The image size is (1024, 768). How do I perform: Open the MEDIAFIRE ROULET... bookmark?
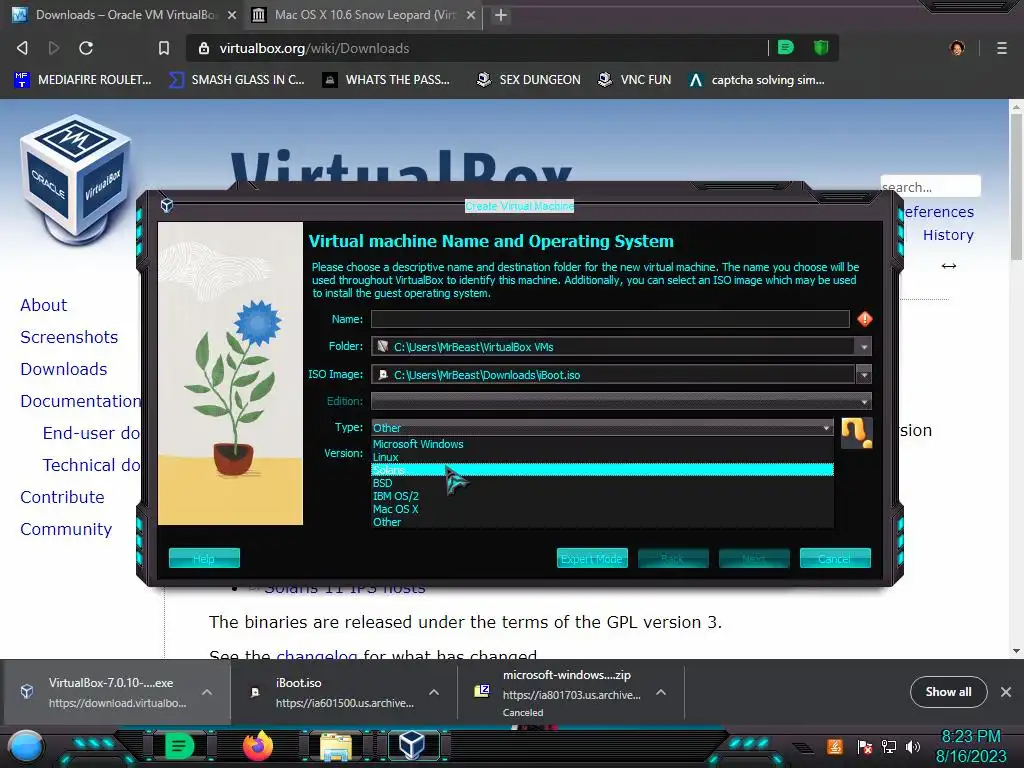[x=83, y=80]
